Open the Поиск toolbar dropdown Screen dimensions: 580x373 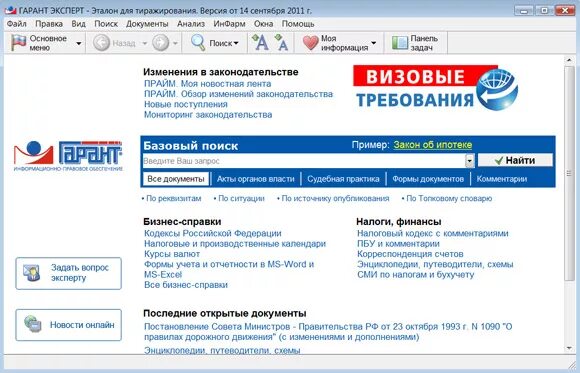coord(236,43)
